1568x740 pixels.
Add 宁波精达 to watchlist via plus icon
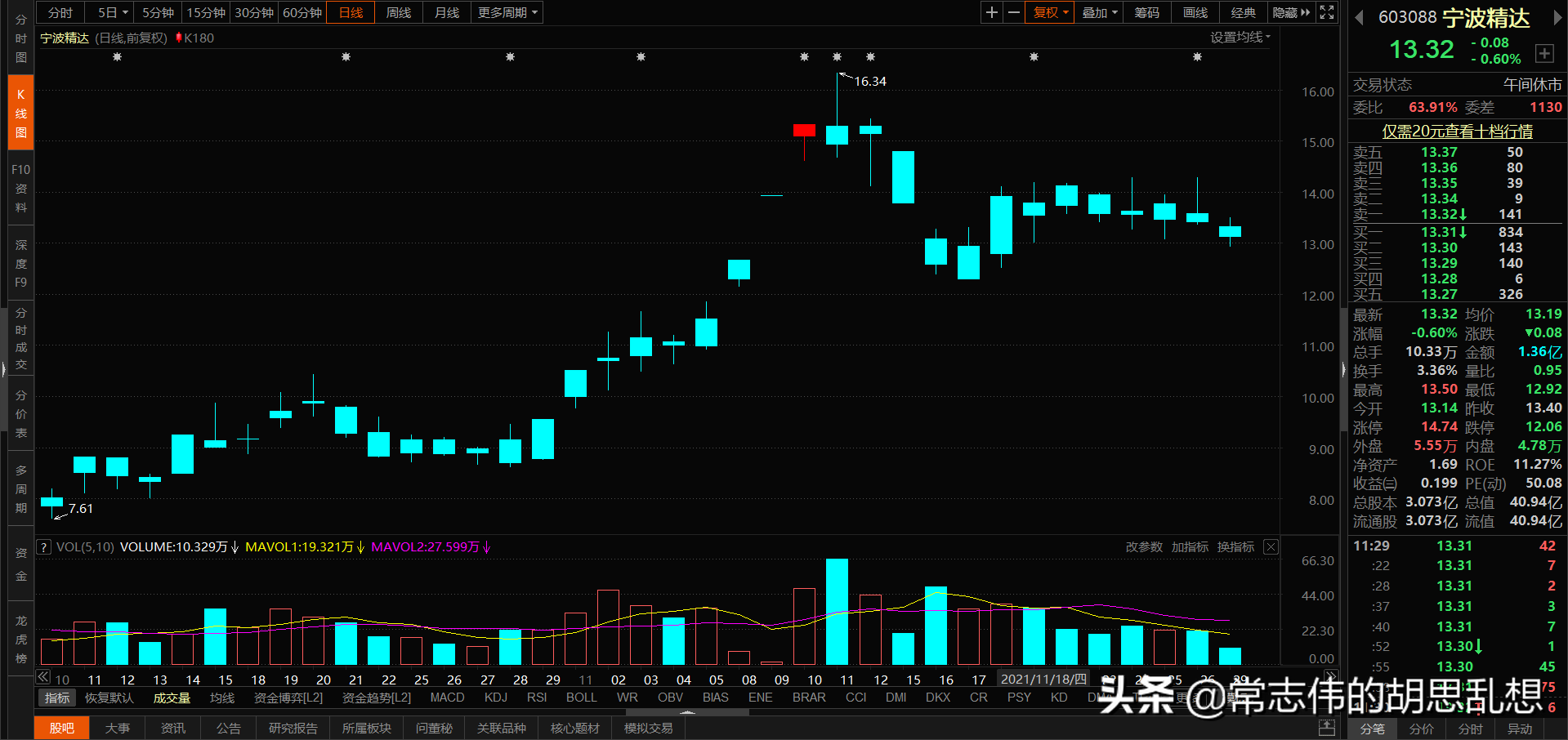tap(1544, 53)
